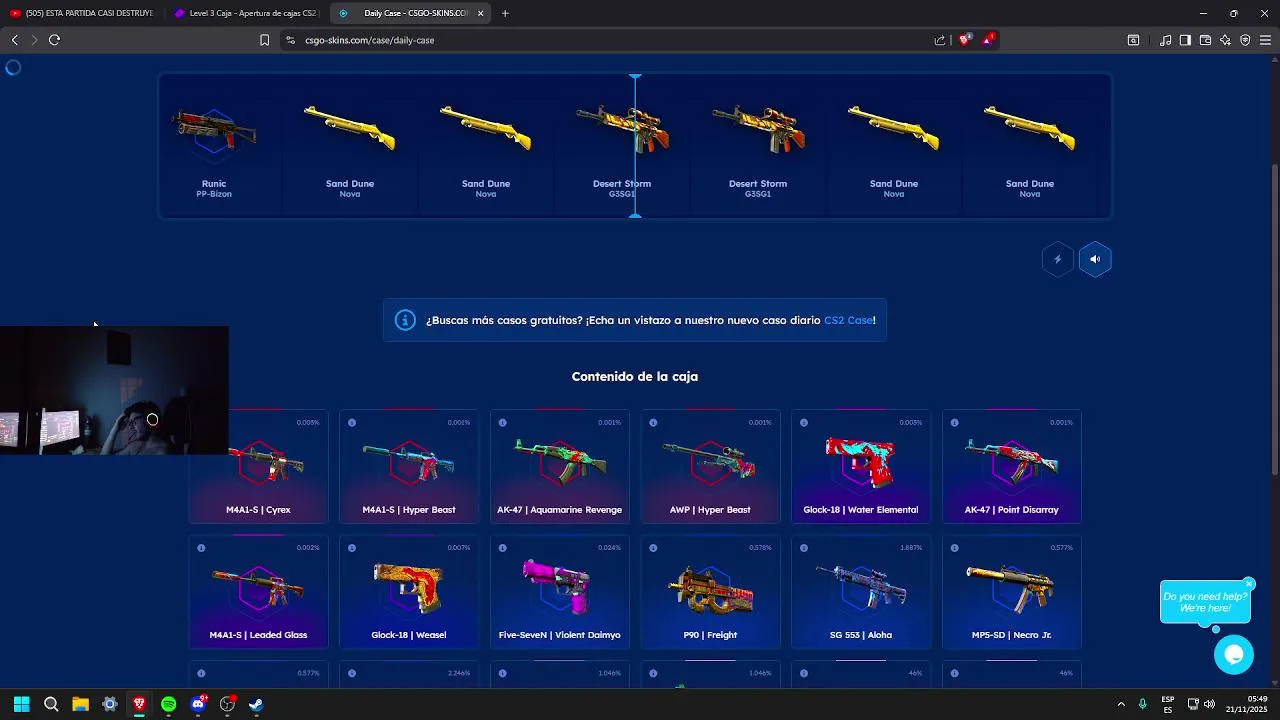Select the Glock-18 | Water Elemental skin image
Viewport: 1280px width, 720px height.
click(860, 462)
